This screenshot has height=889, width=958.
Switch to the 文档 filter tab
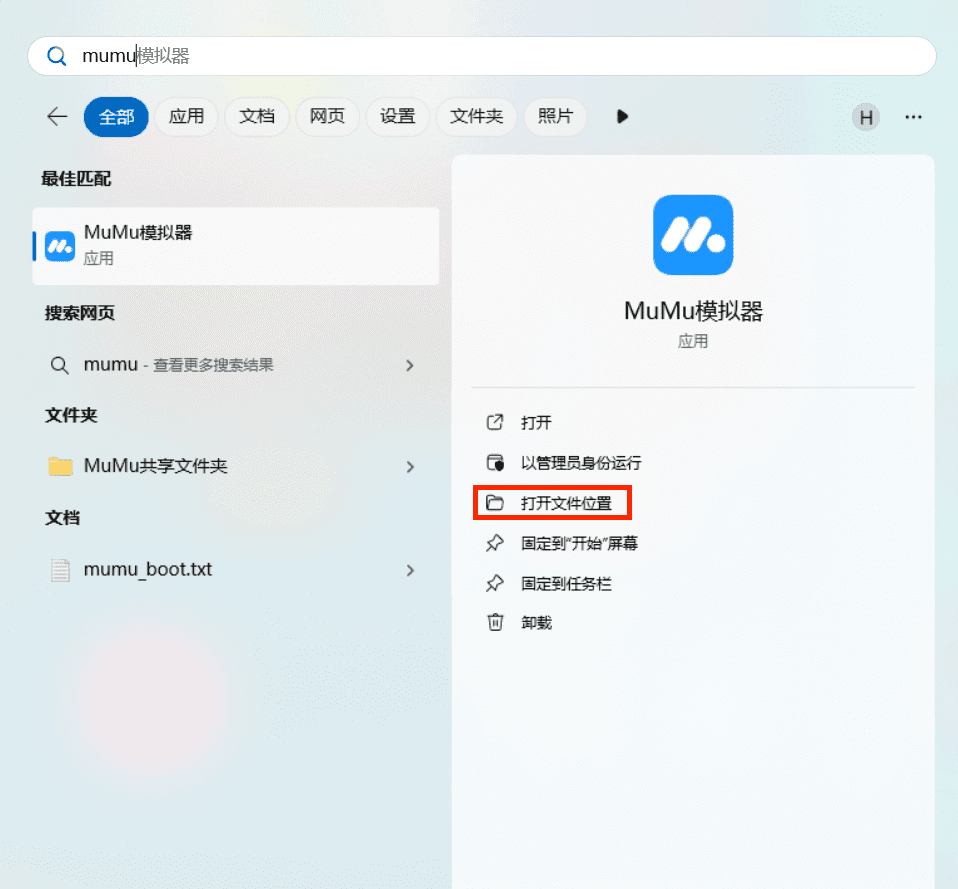coord(257,117)
